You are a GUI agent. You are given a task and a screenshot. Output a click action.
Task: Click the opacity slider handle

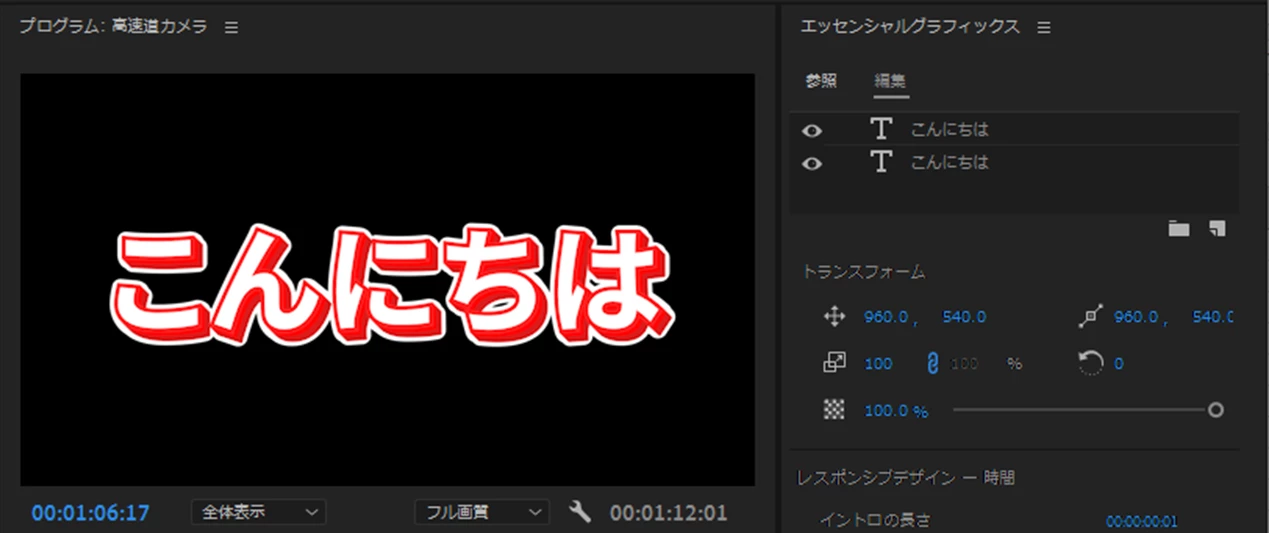point(1216,410)
